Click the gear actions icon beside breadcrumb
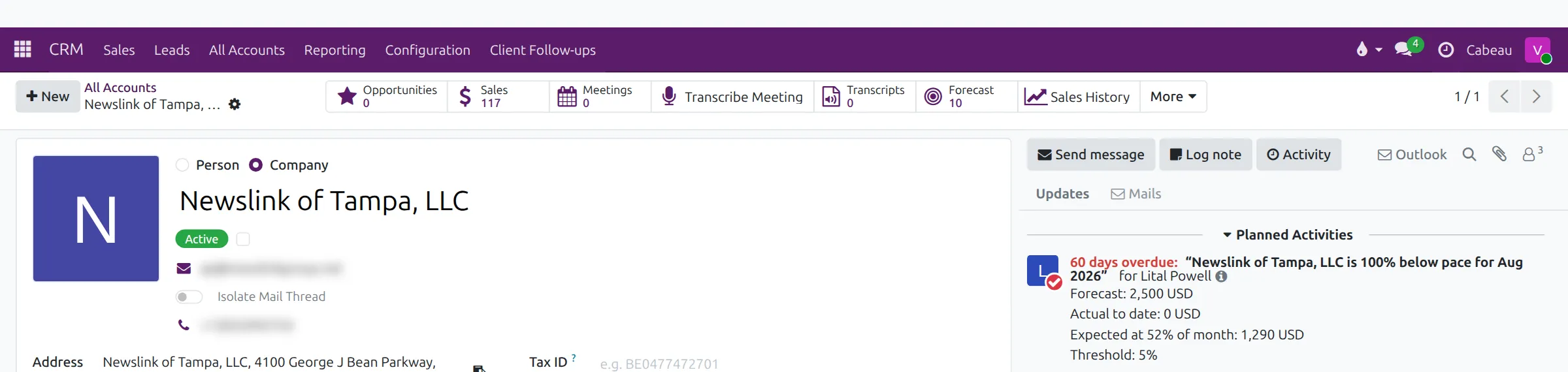The height and width of the screenshot is (372, 1568). click(235, 104)
